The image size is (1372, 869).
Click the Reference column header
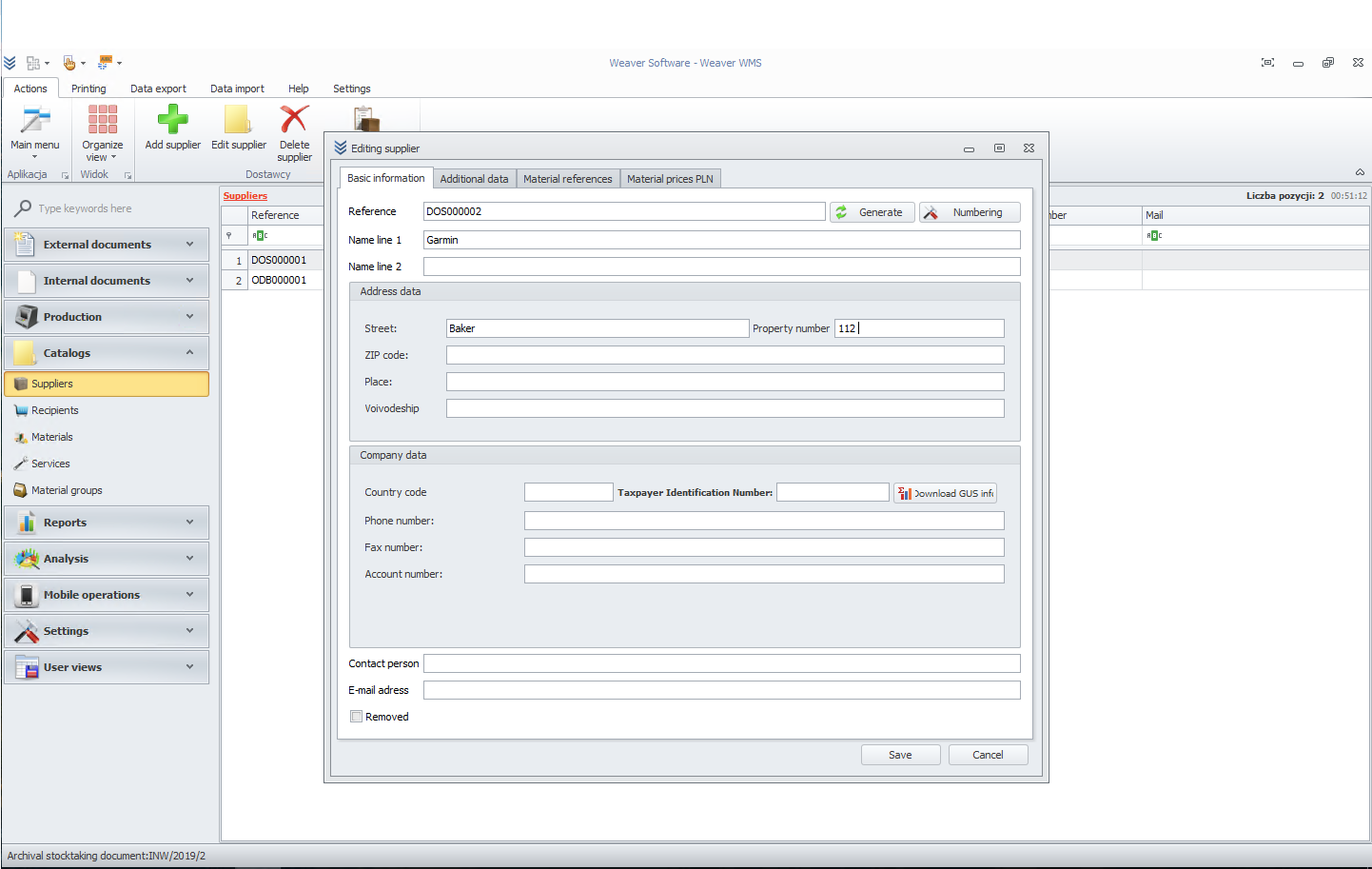click(x=285, y=215)
